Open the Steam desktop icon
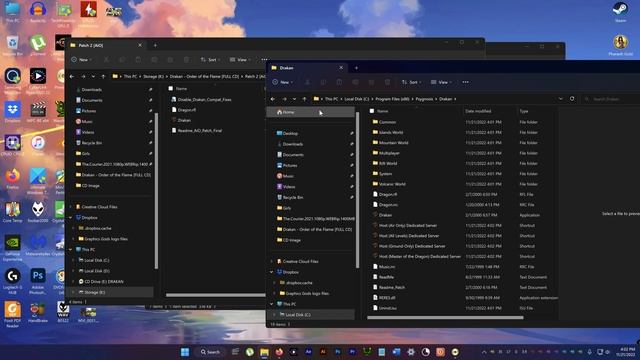640x360 pixels. pos(620,11)
